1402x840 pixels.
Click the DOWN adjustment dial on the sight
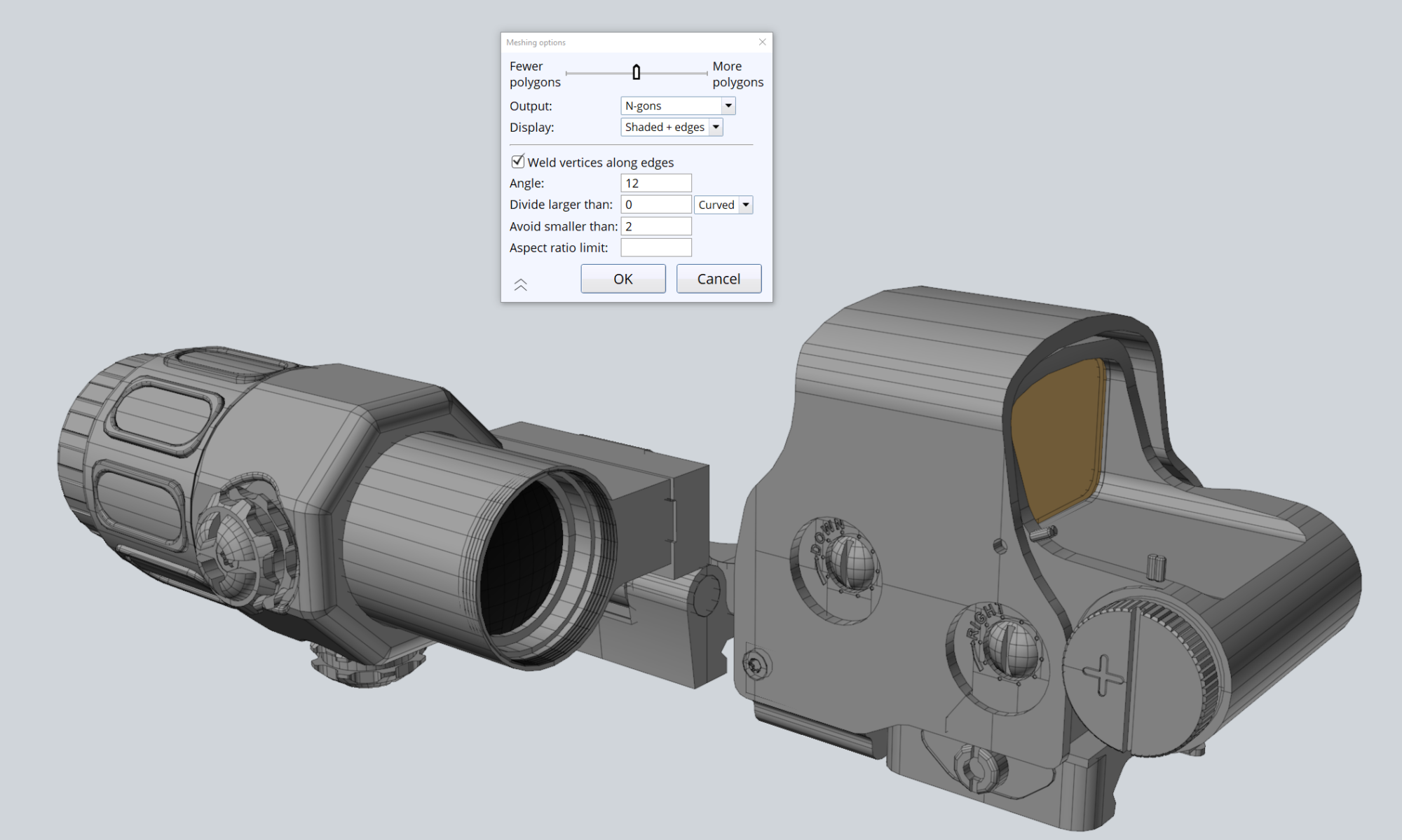coord(850,563)
